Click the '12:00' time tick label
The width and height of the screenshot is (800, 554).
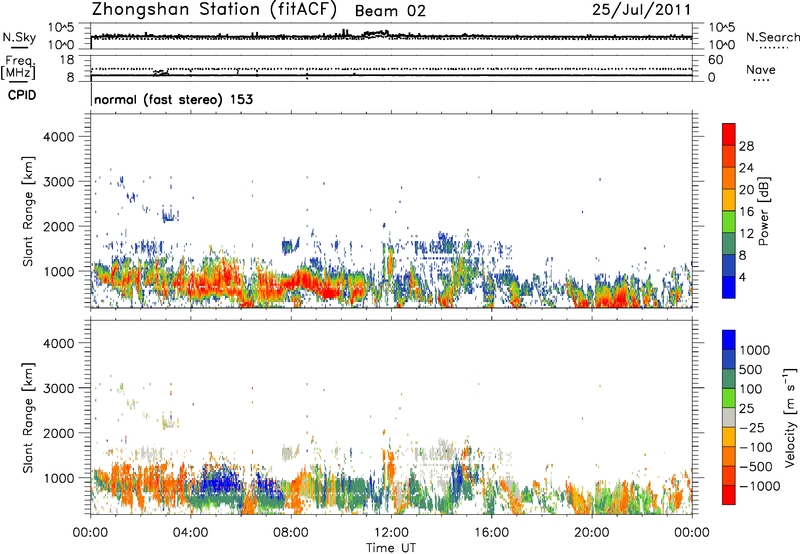pos(391,533)
